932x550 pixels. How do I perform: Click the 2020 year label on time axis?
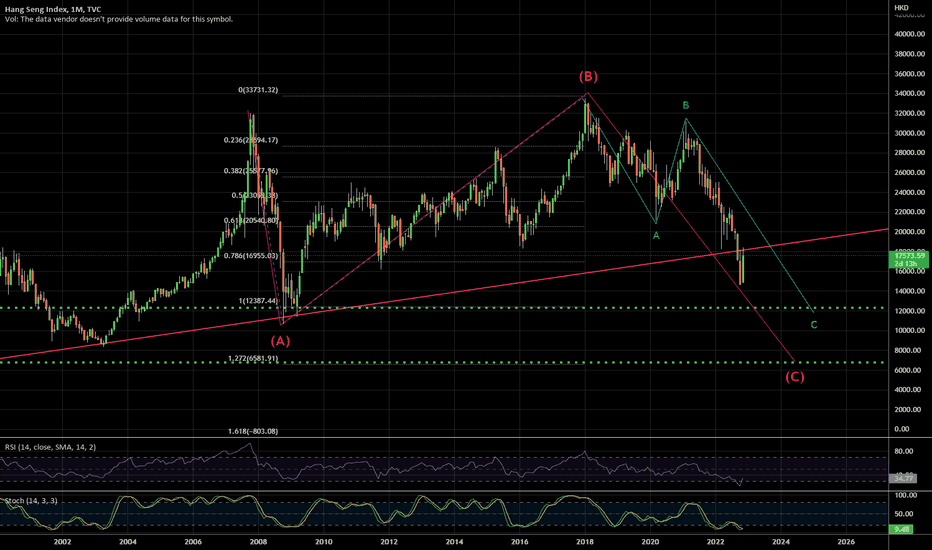(650, 542)
